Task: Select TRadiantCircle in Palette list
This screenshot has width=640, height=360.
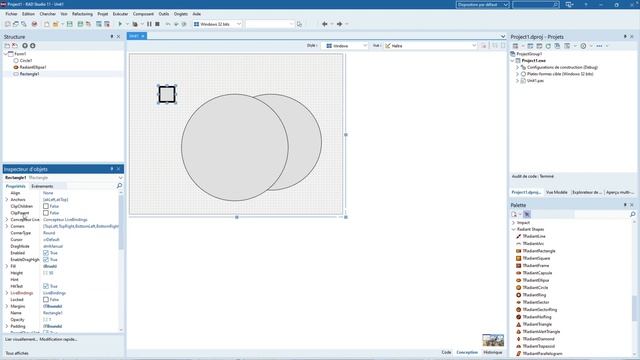Action: click(x=535, y=288)
